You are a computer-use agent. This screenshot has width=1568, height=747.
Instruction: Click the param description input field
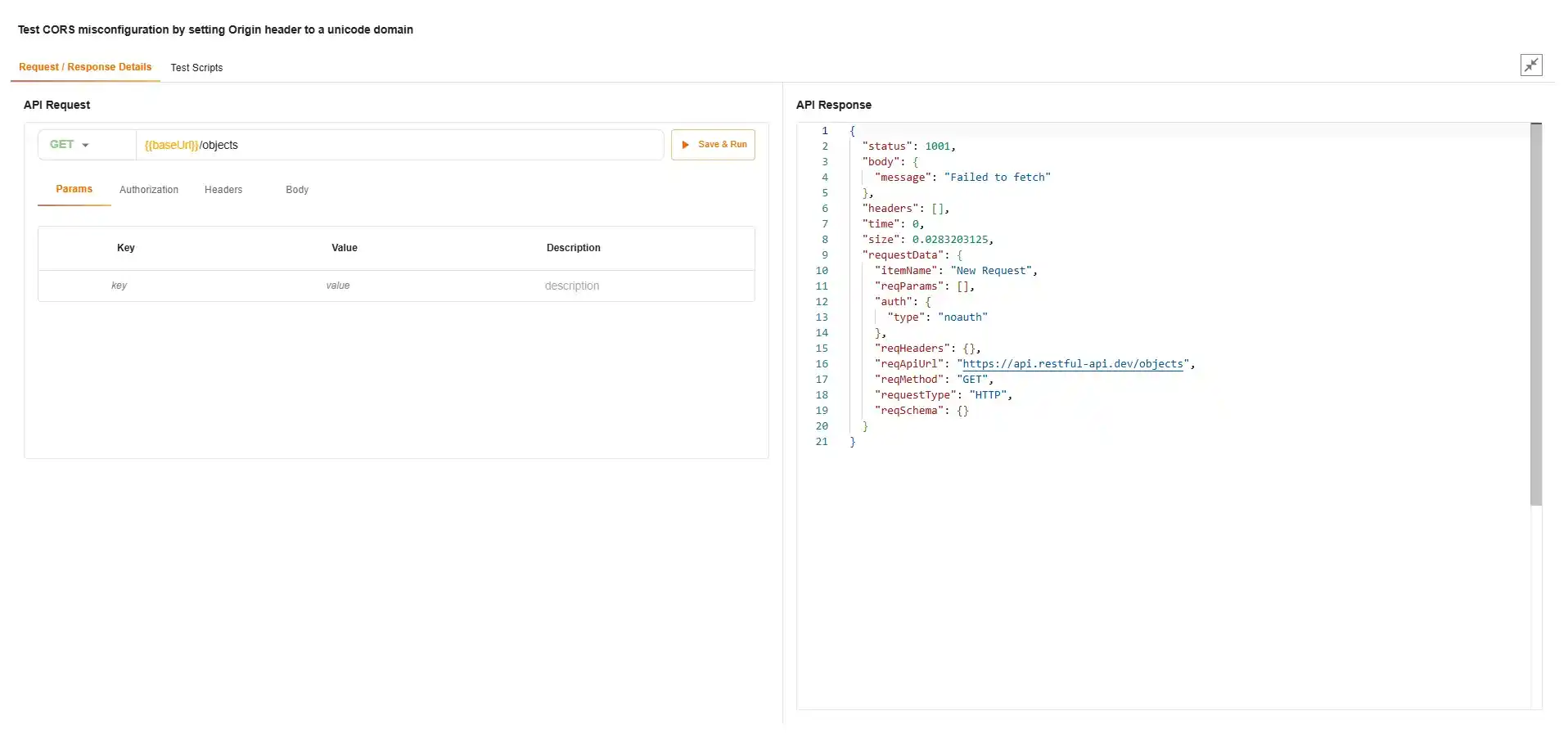pyautogui.click(x=572, y=286)
